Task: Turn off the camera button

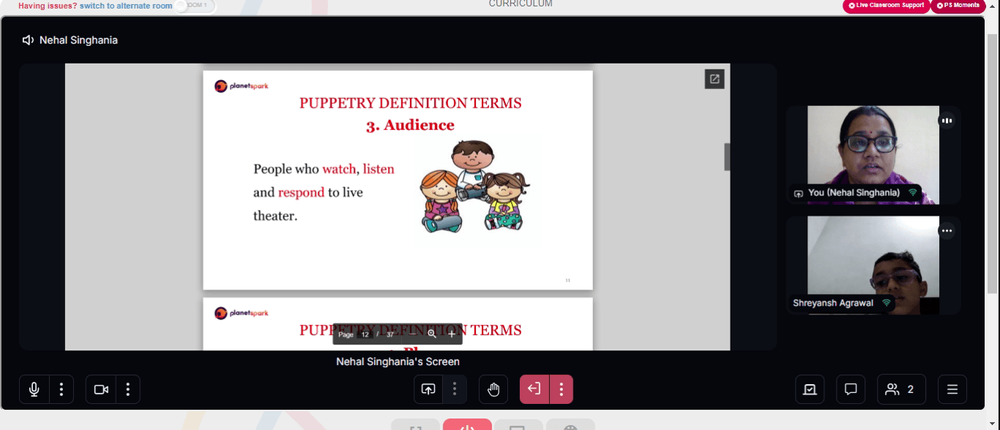Action: coord(101,389)
